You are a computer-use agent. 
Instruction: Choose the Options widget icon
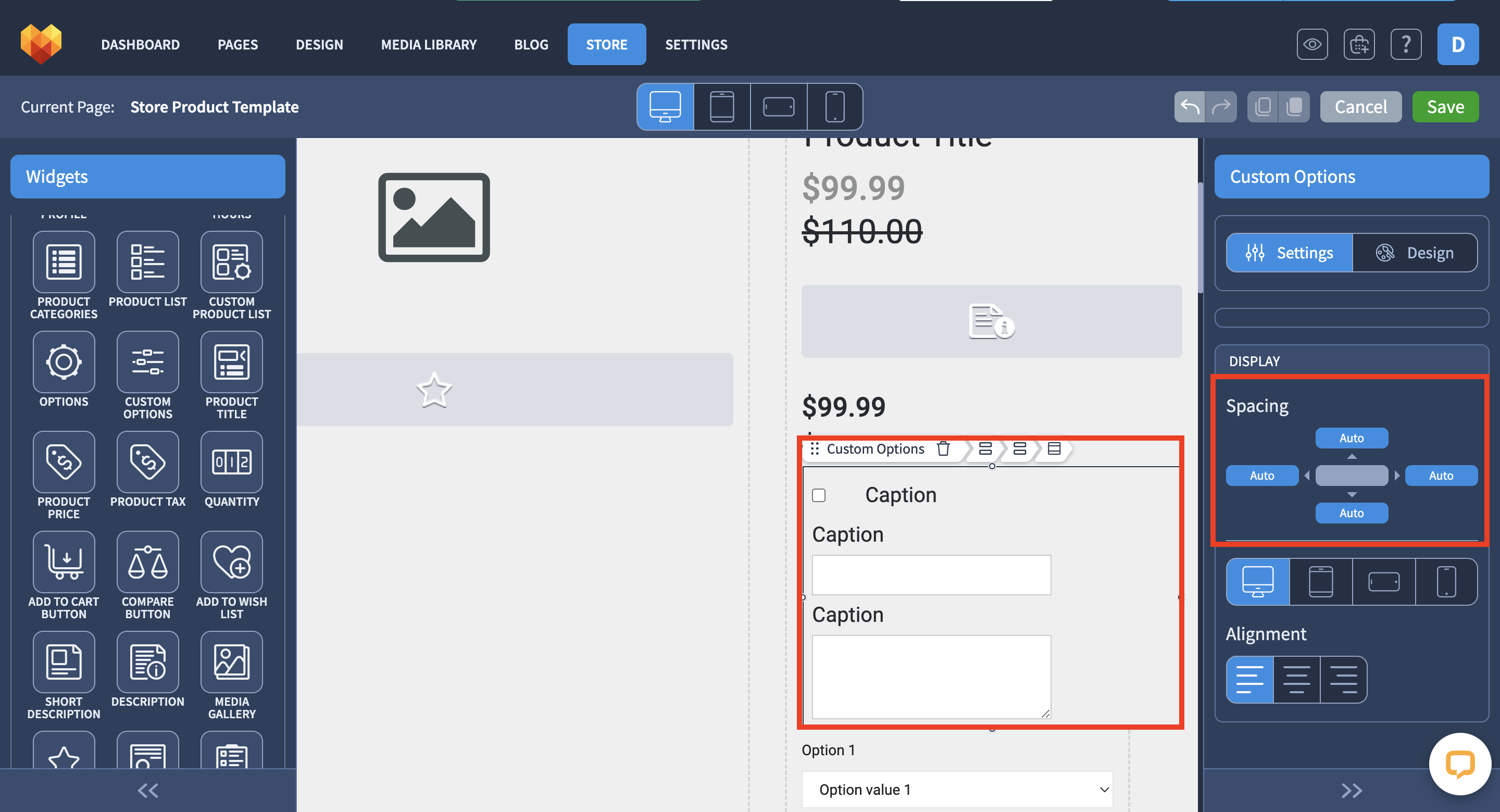click(64, 363)
